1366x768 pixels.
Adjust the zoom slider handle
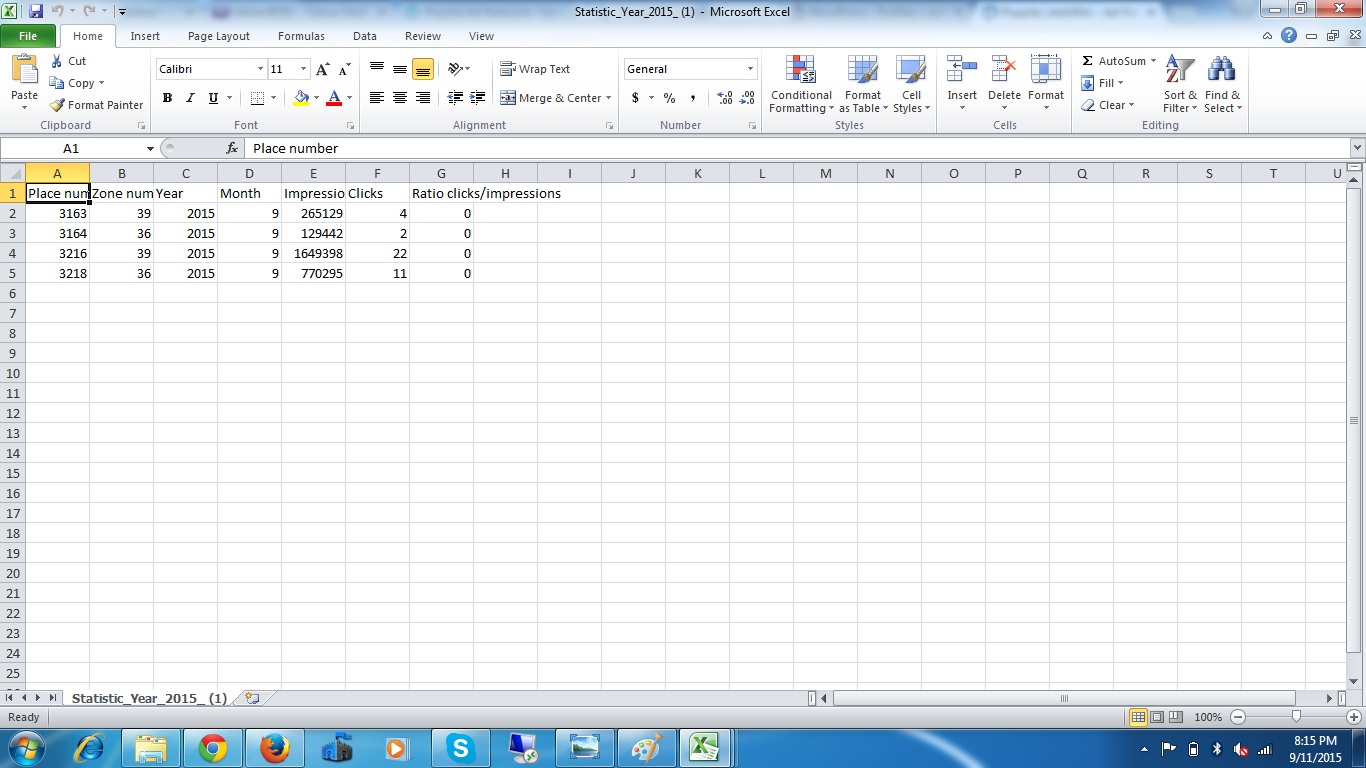click(1296, 717)
